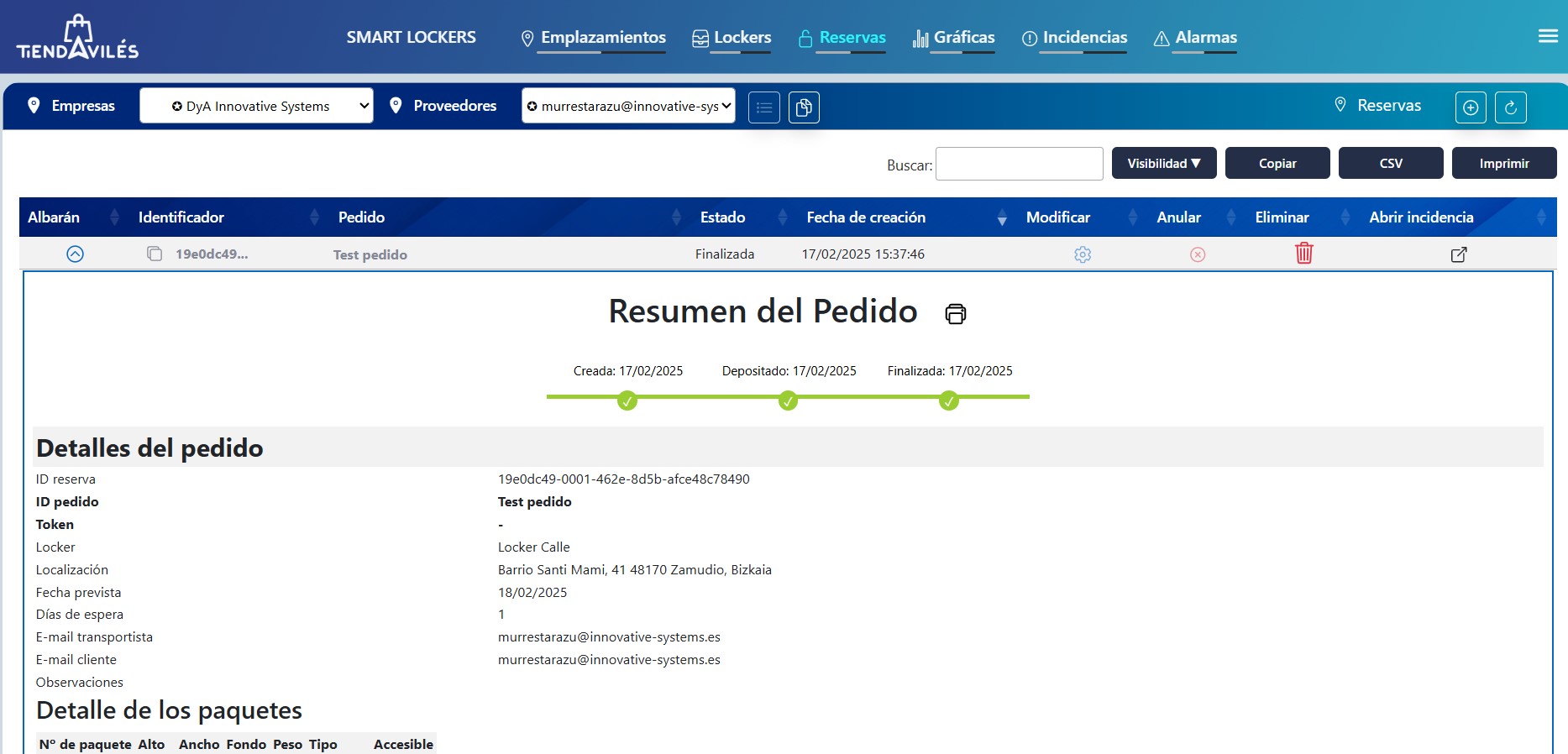Viewport: 1568px width, 754px height.
Task: Open the Modificar gear icon
Action: (1083, 254)
